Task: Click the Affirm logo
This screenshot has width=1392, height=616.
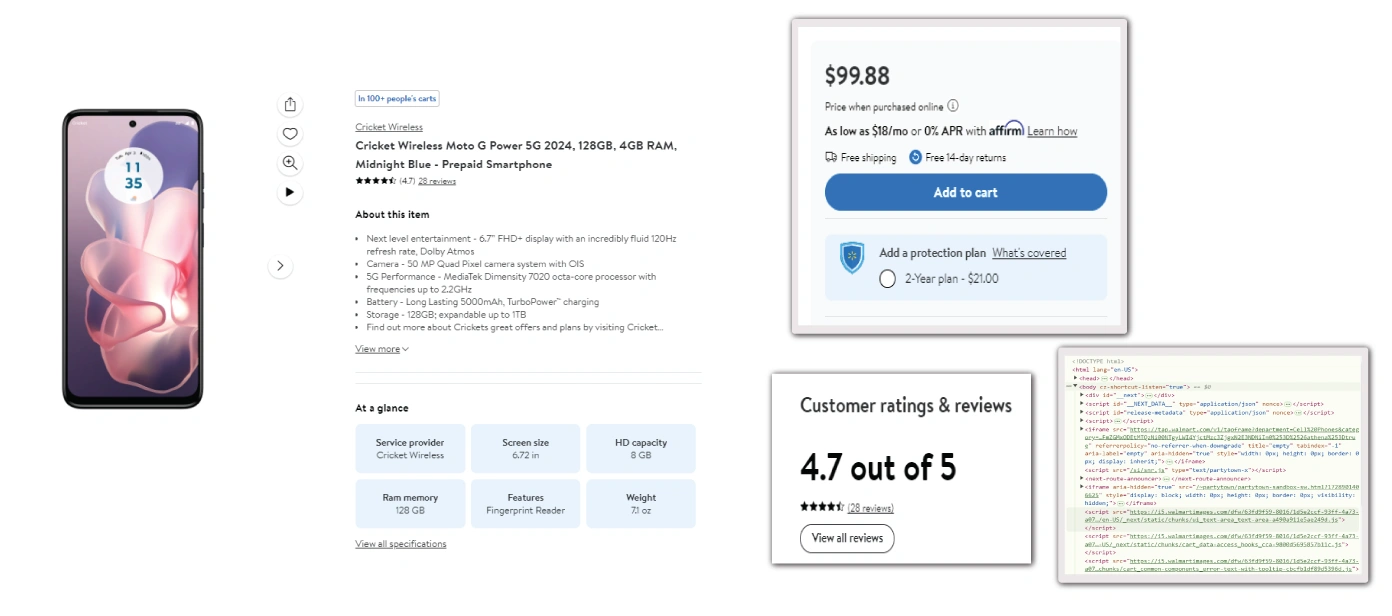Action: [1006, 130]
